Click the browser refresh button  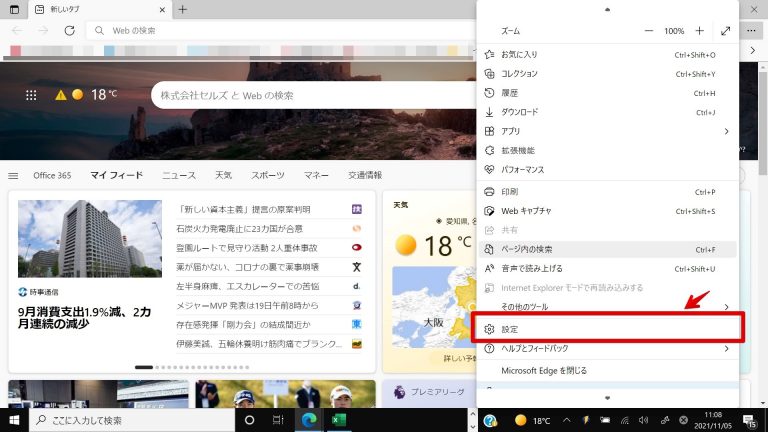pyautogui.click(x=70, y=30)
